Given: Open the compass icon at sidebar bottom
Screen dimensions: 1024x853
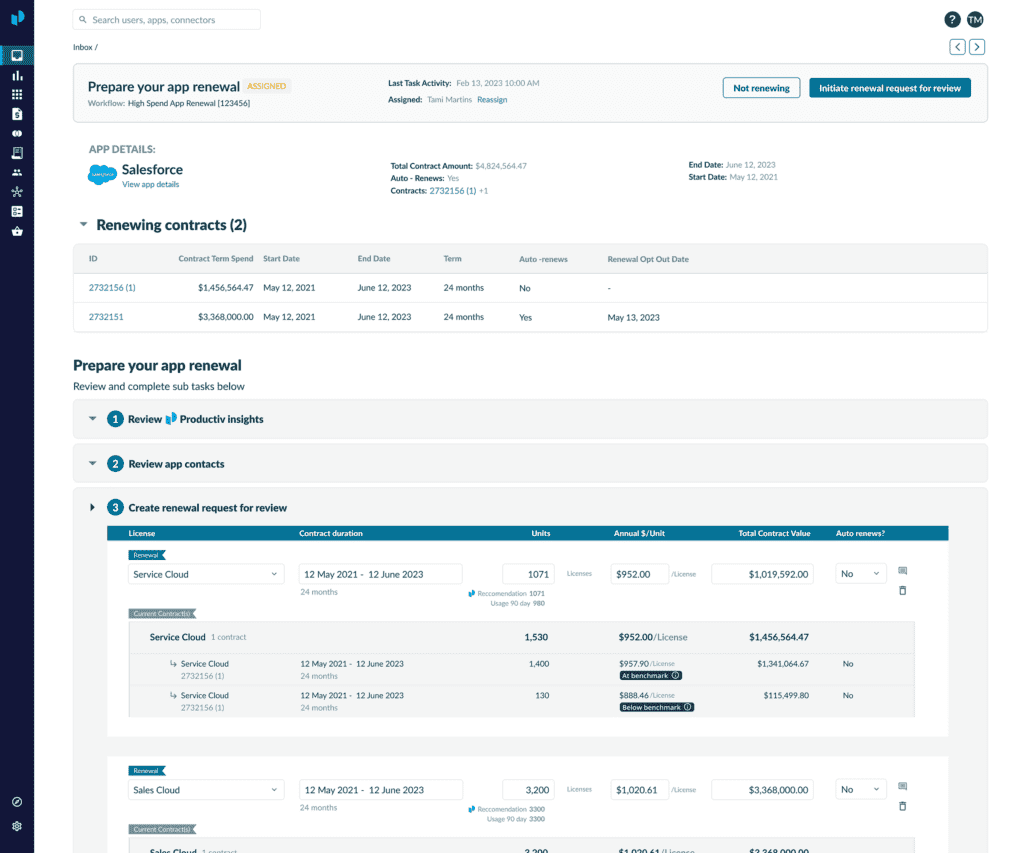Looking at the screenshot, I should pos(17,802).
